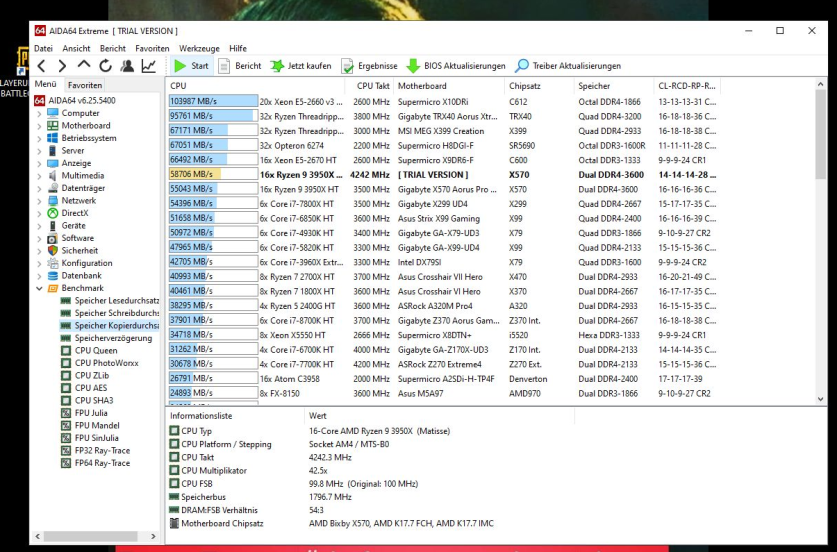Select the CPU AES benchmark icon
Viewport: 837px width, 552px height.
click(66, 388)
